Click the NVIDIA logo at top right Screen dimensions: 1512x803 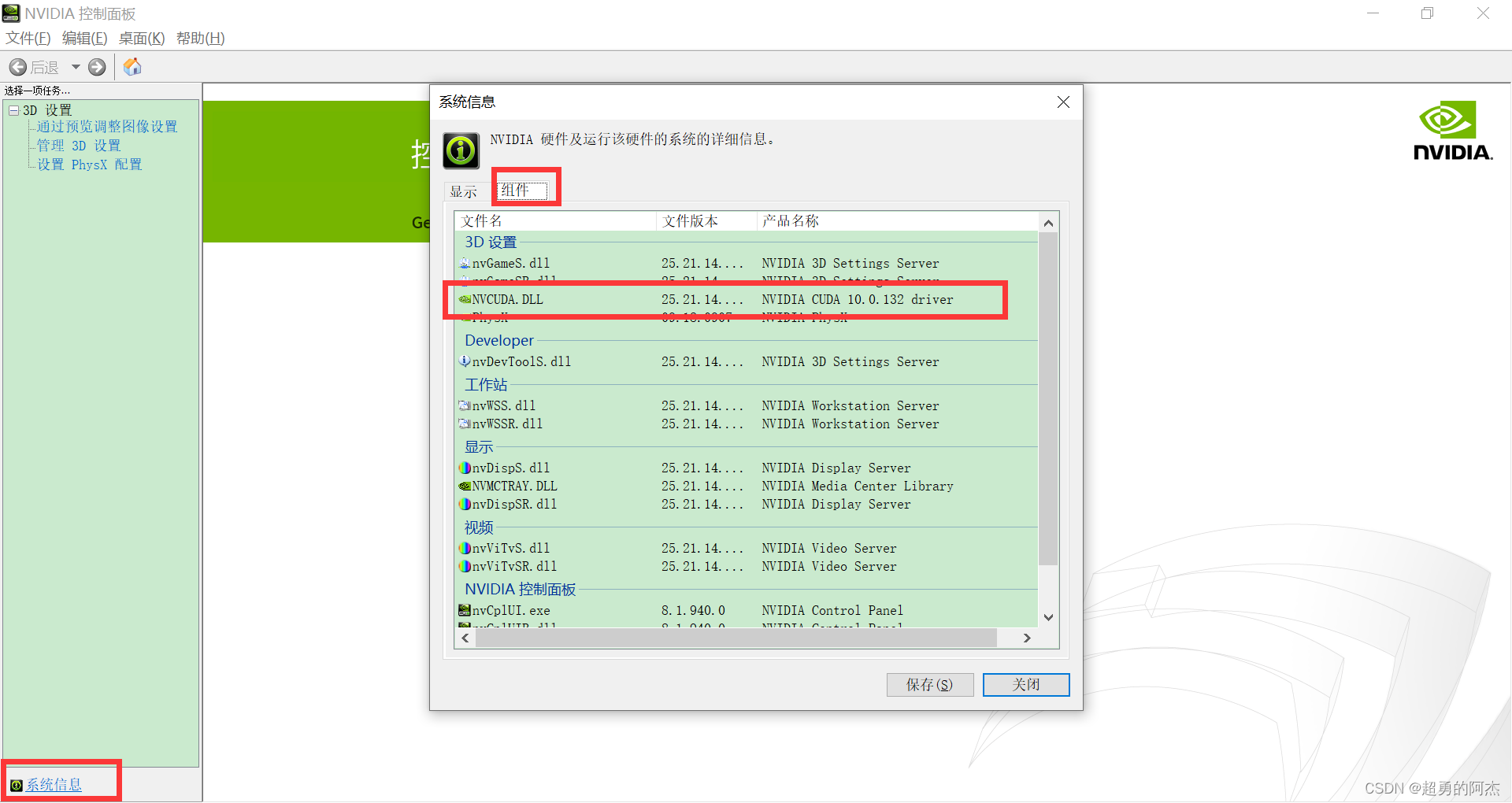[1453, 131]
